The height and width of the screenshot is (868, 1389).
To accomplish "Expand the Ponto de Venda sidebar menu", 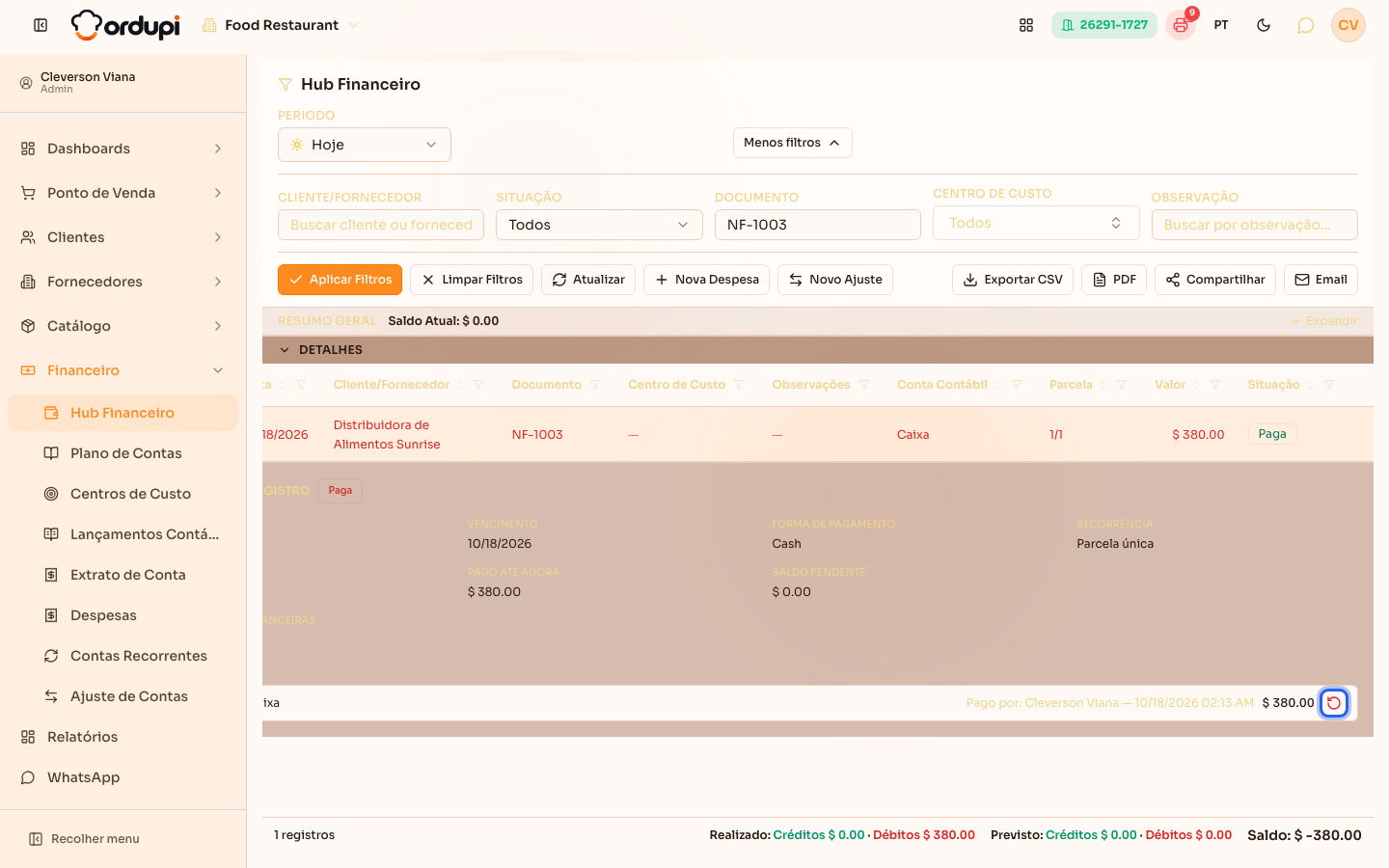I will pos(123,193).
